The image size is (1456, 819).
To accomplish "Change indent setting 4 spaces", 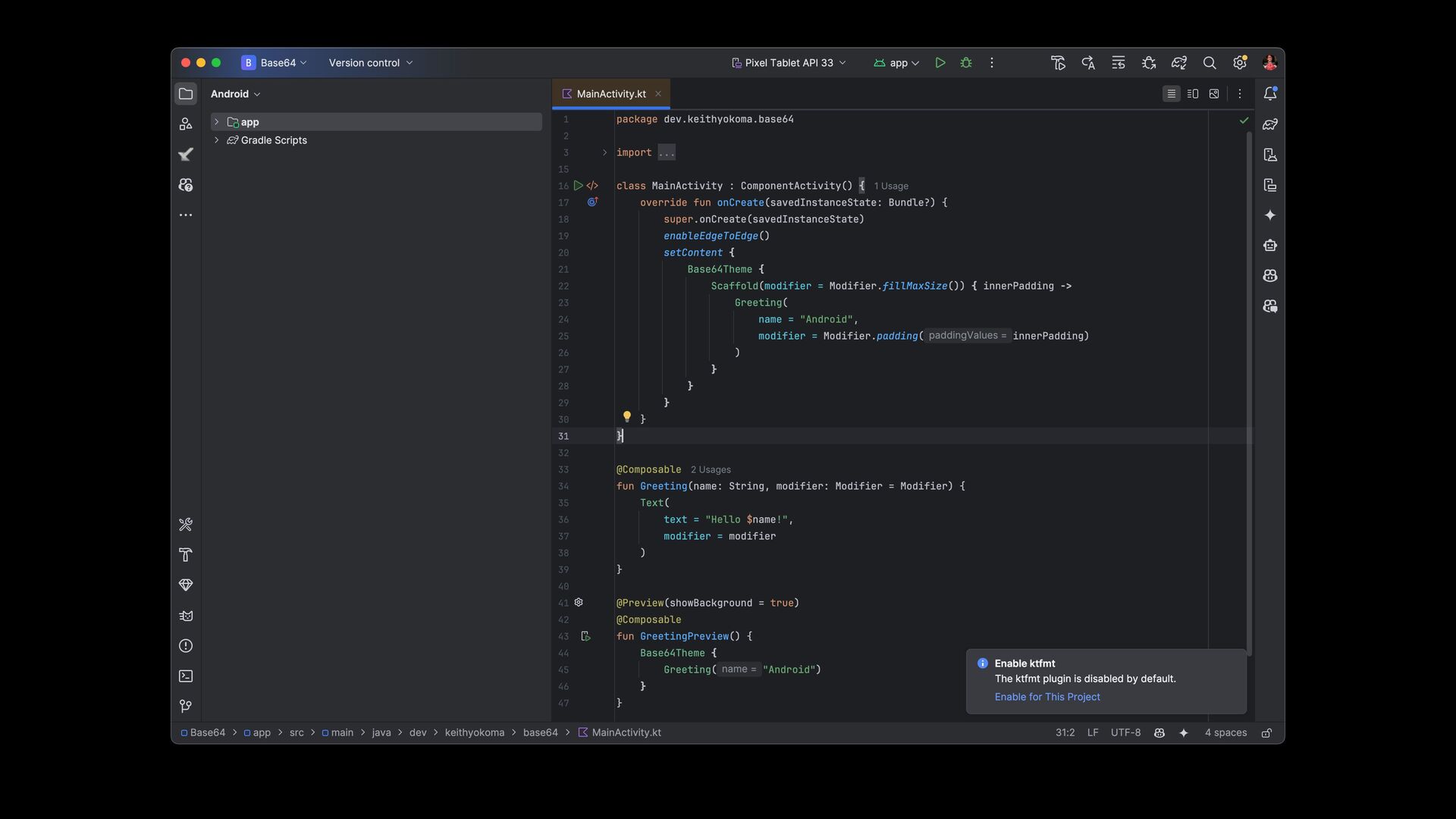I will point(1225,733).
